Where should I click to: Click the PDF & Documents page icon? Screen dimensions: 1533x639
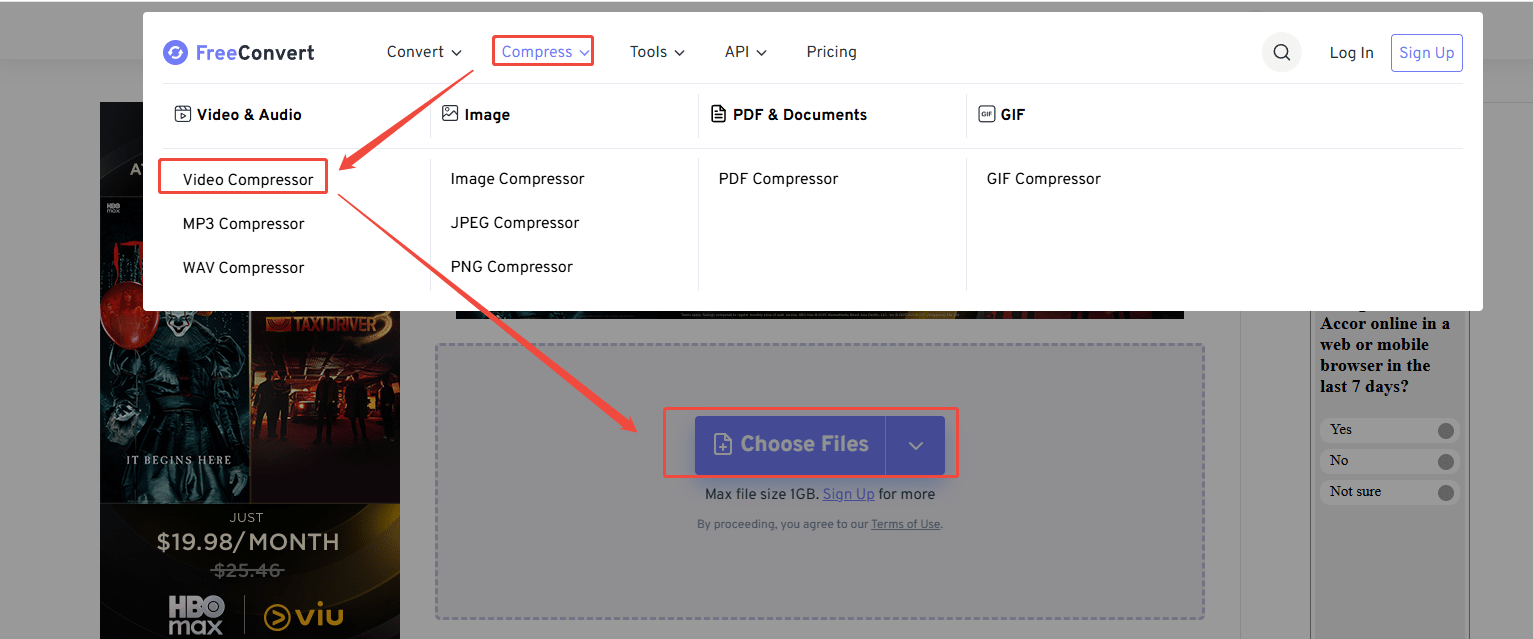tap(718, 114)
